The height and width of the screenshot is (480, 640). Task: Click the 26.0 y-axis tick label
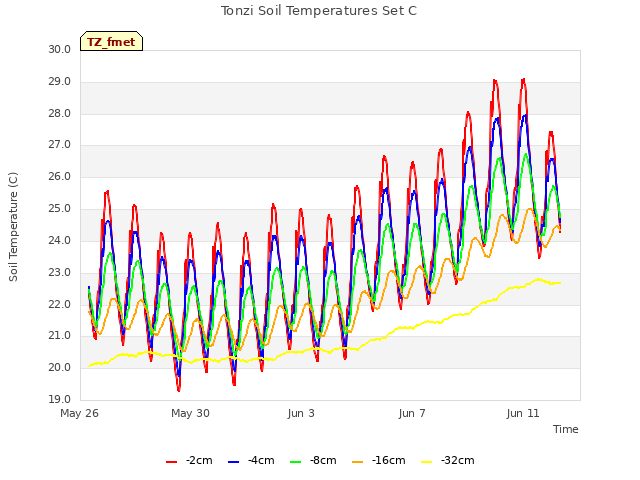point(60,176)
